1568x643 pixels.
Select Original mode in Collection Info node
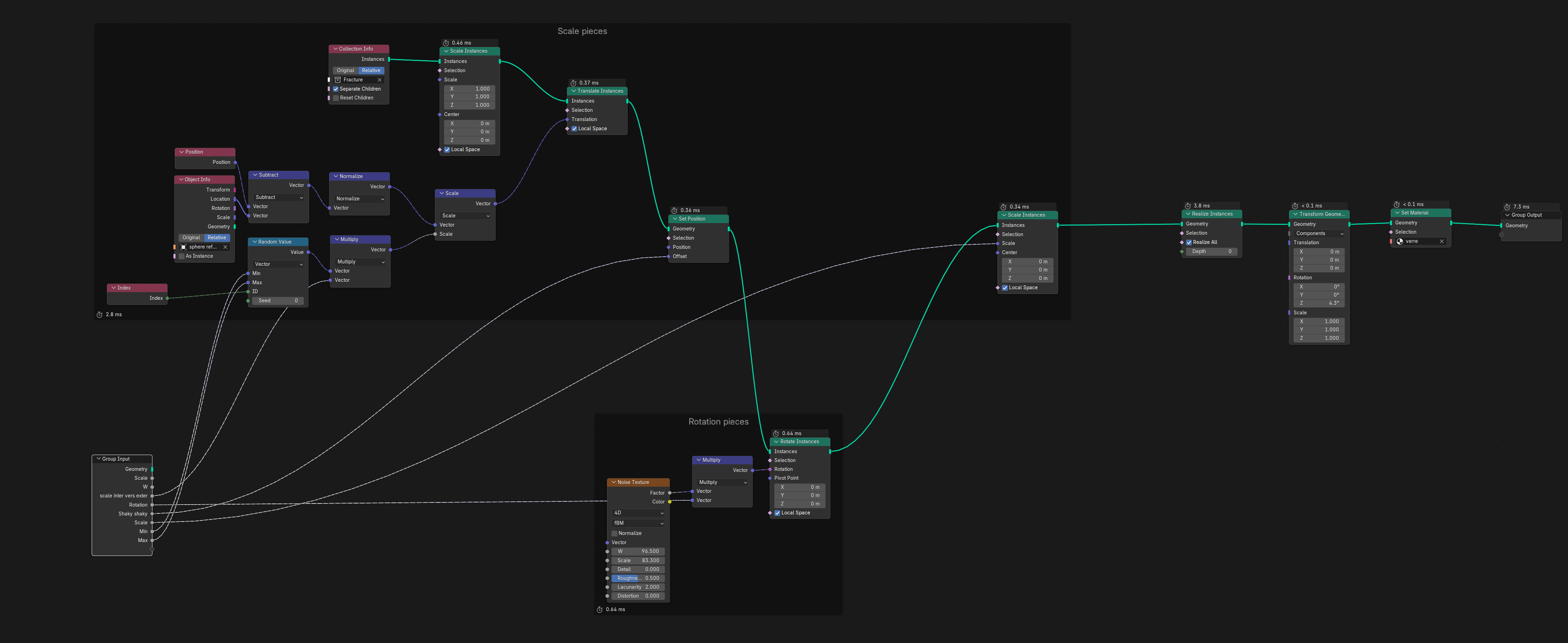[x=345, y=70]
